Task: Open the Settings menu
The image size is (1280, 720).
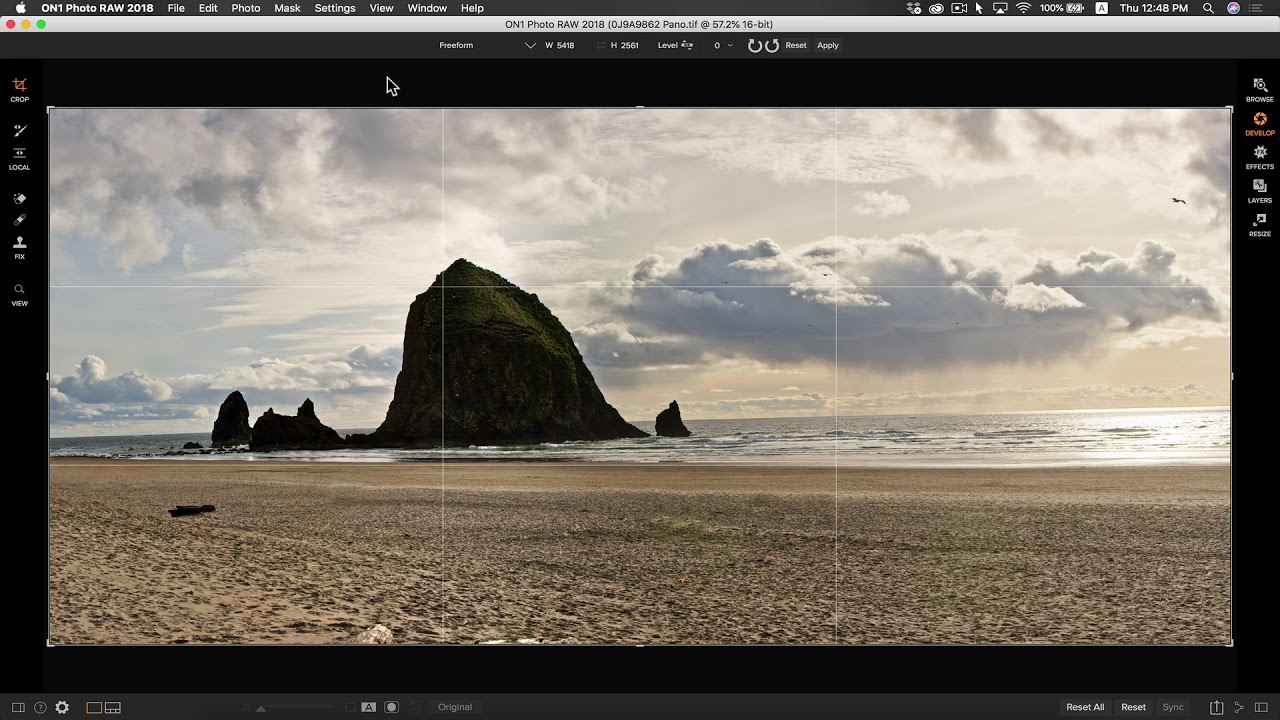Action: click(x=335, y=8)
